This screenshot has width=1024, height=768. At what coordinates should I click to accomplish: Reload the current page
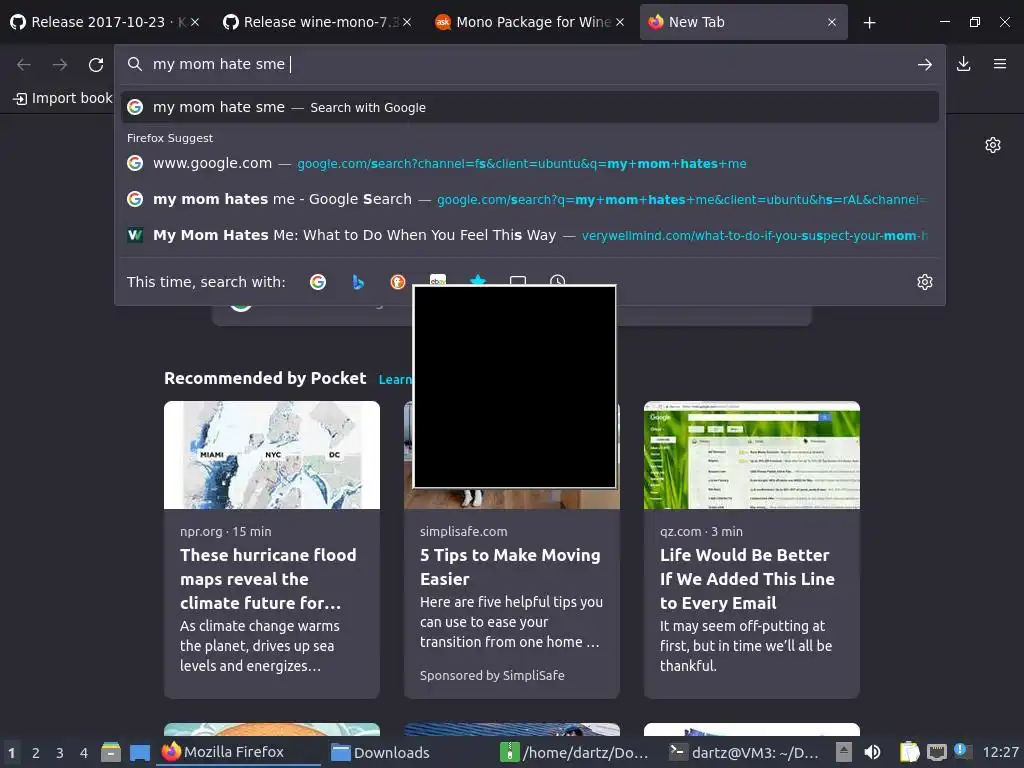pos(96,64)
